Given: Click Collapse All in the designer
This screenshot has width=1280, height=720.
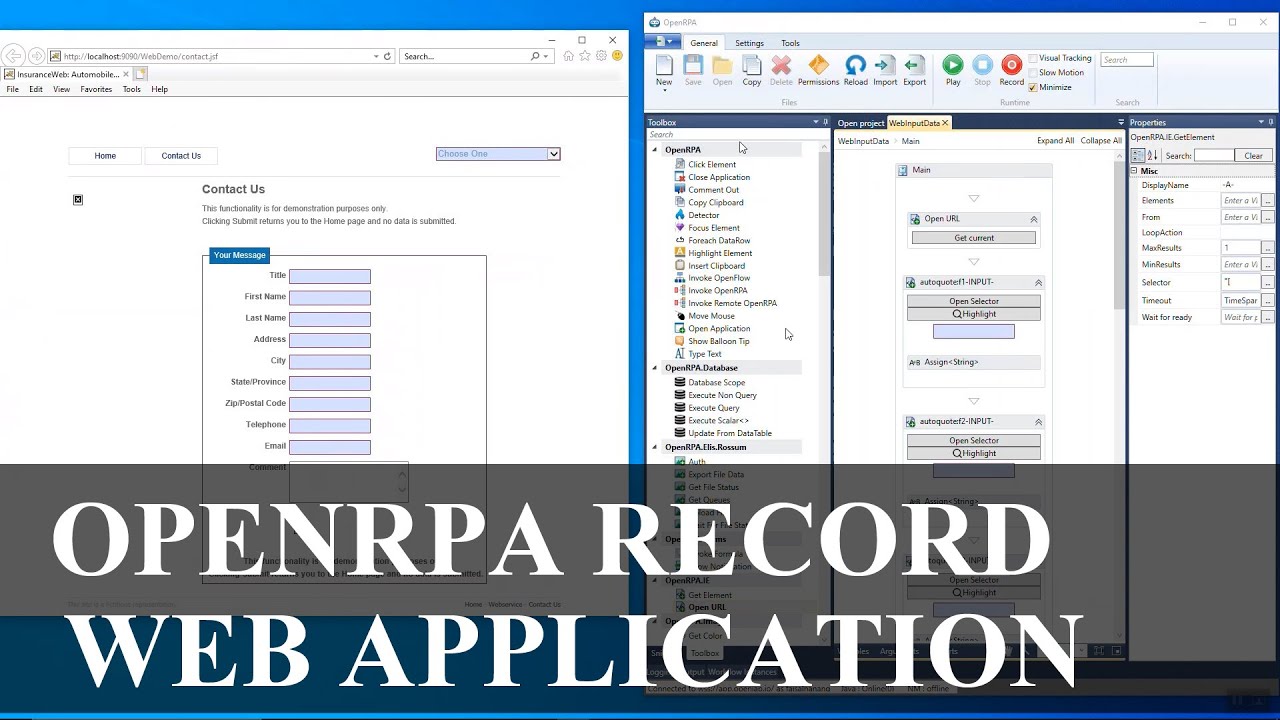Looking at the screenshot, I should [x=1101, y=141].
